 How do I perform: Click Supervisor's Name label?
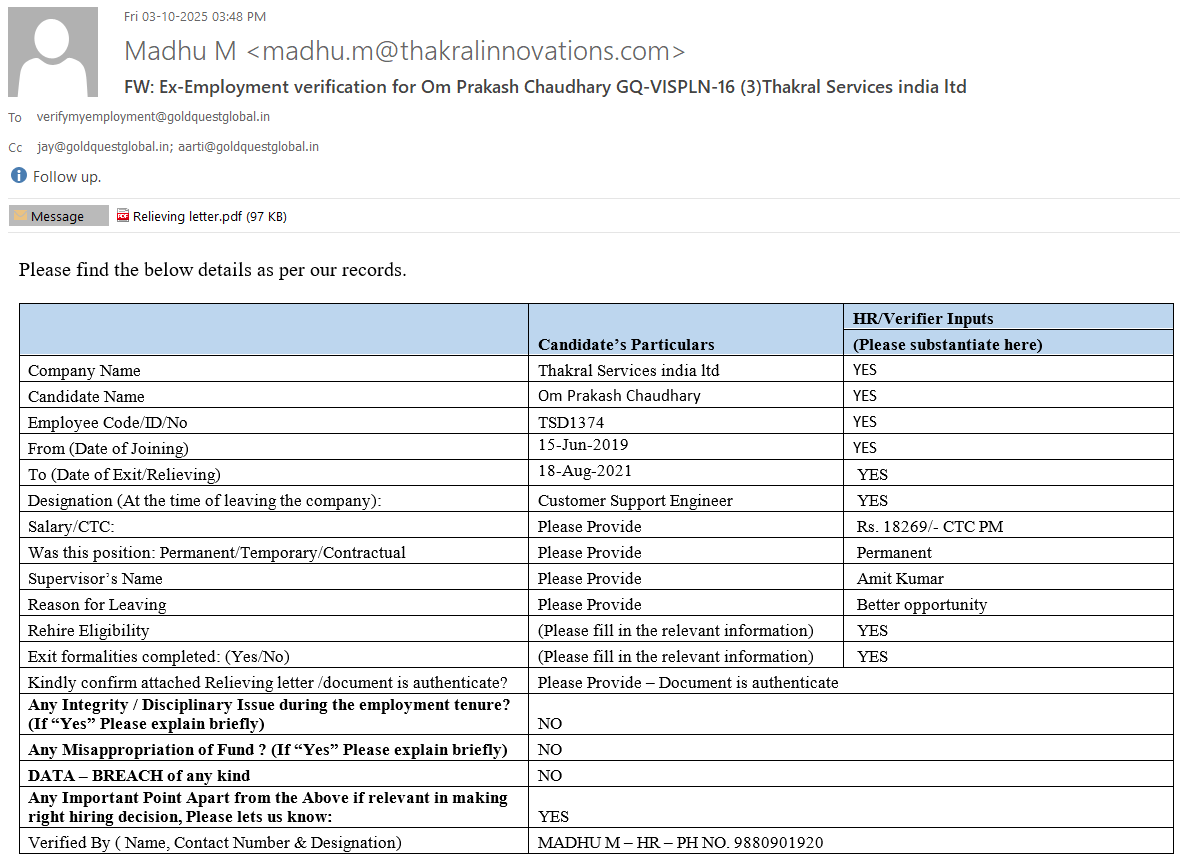click(x=95, y=579)
